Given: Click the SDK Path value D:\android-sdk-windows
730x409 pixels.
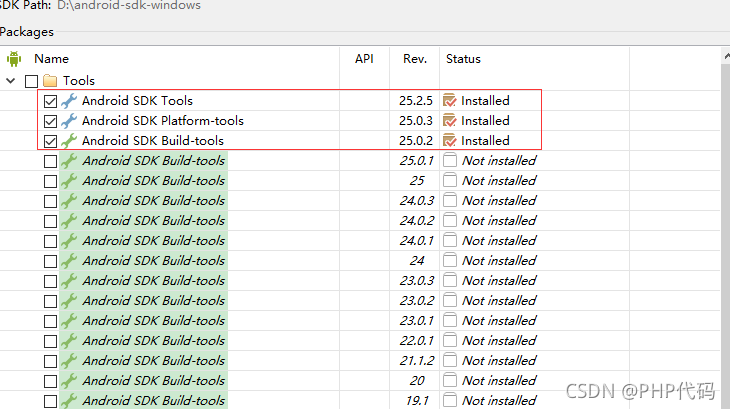Looking at the screenshot, I should (129, 6).
